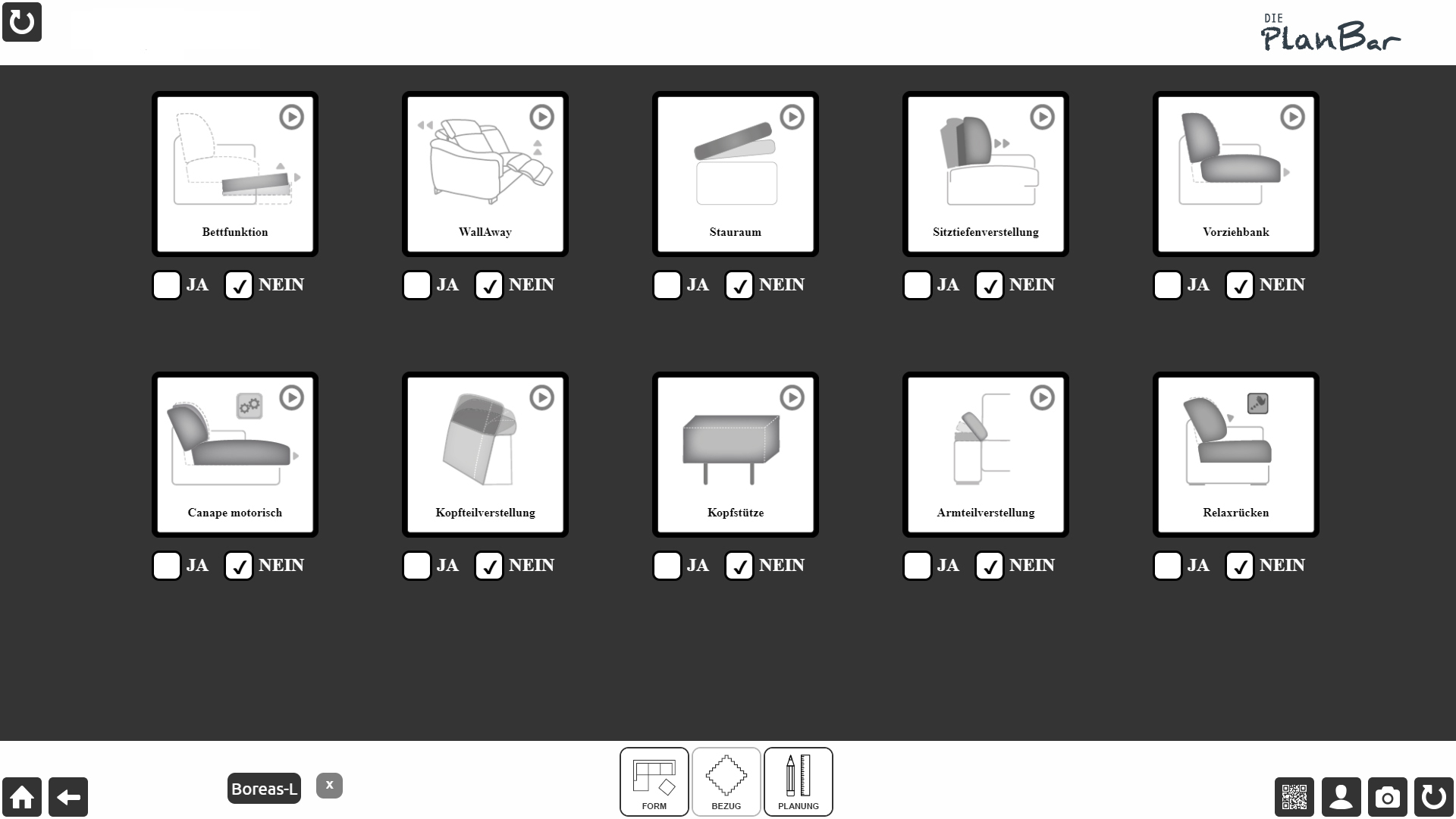Toggle NEIN checkbox under Kopfstütze
The image size is (1456, 819).
coord(739,566)
